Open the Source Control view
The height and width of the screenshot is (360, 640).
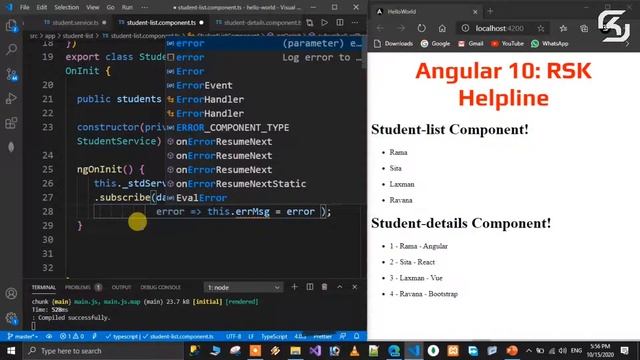[x=11, y=74]
